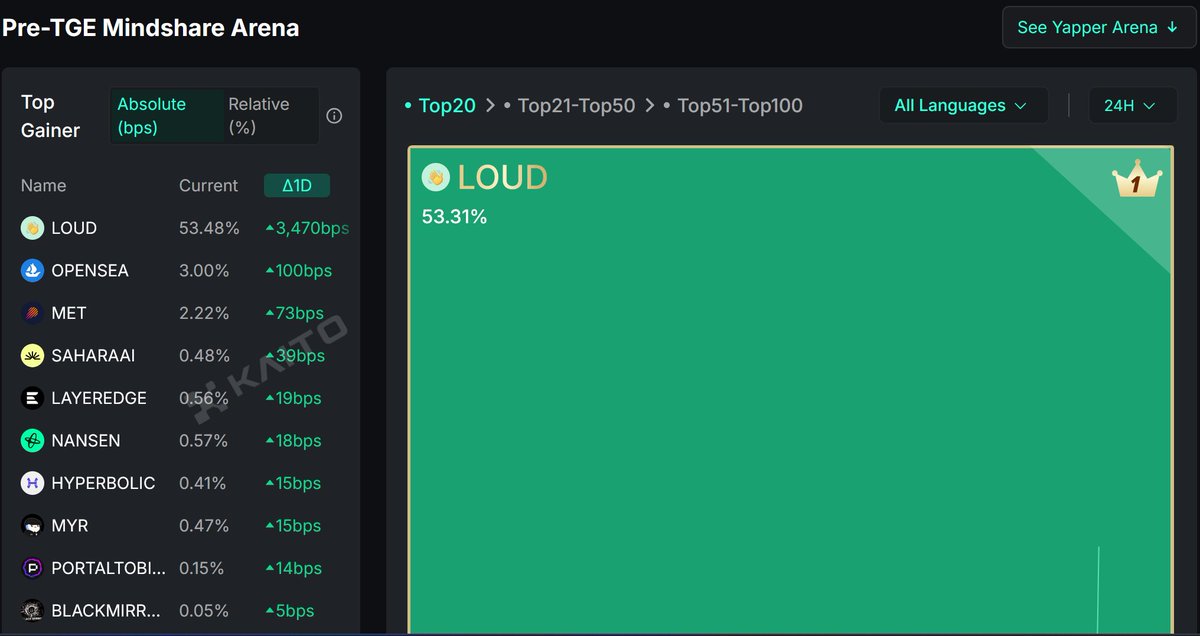This screenshot has width=1200, height=636.
Task: Click the 73bps change for MET
Action: click(293, 313)
